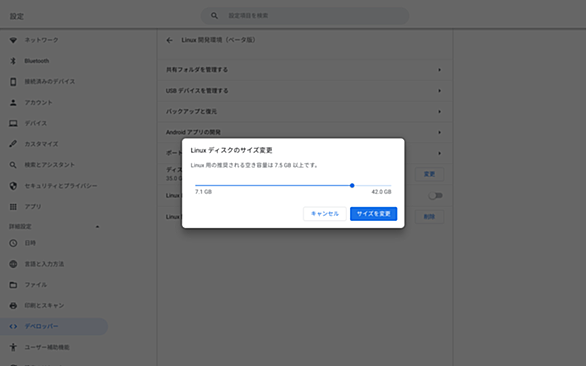Expand 共有フォルダを管理する row arrow
Viewport: 586px width, 366px height.
(440, 70)
